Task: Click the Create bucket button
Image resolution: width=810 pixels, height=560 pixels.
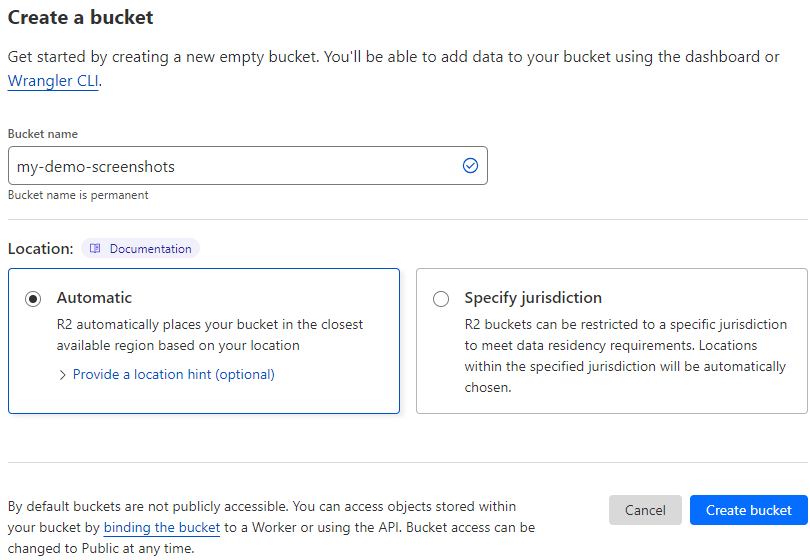Action: (749, 510)
